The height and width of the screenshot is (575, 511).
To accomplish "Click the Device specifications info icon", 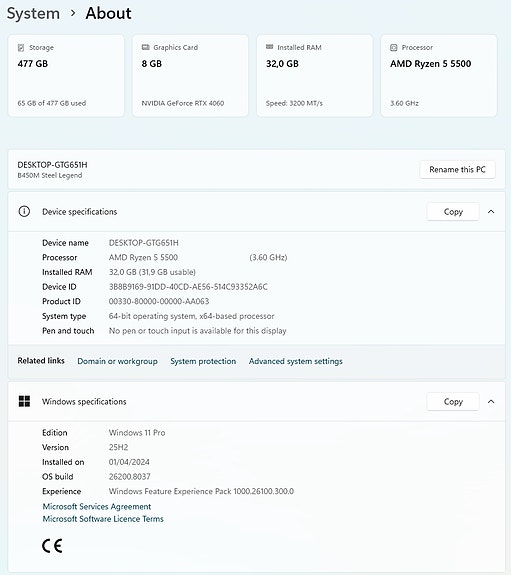I will pos(24,212).
